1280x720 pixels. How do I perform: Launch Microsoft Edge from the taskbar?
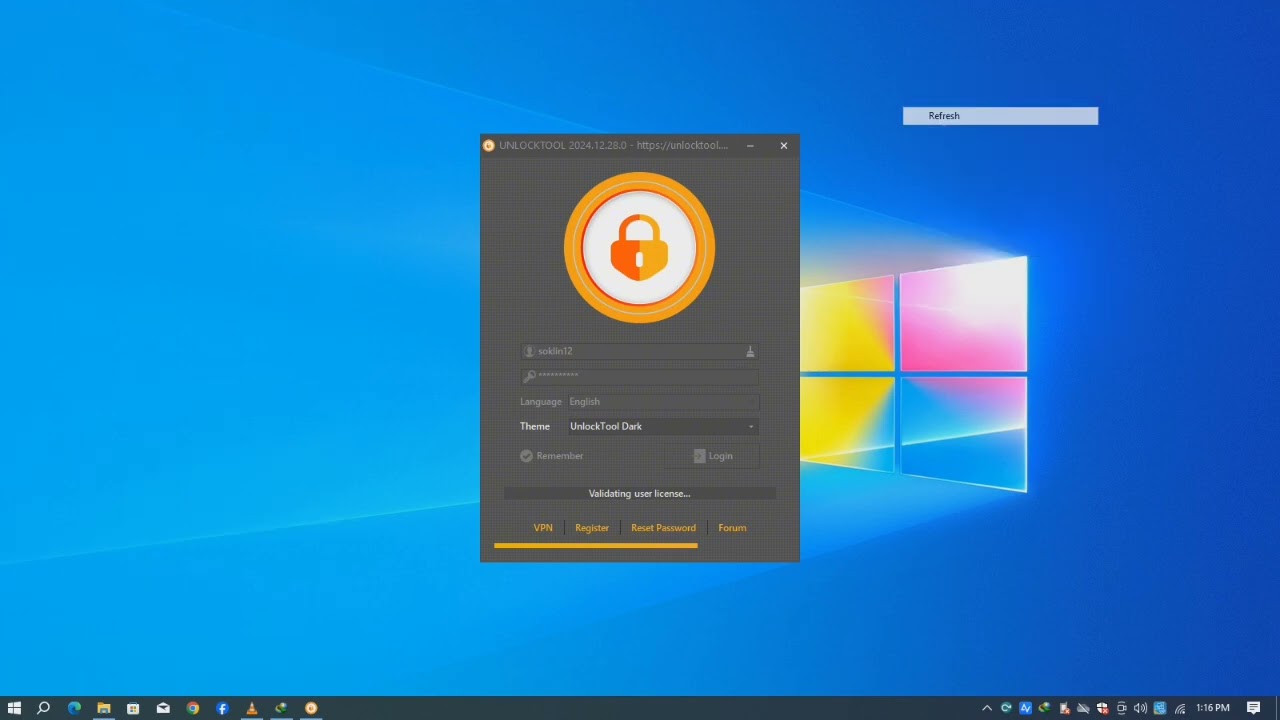pyautogui.click(x=74, y=708)
